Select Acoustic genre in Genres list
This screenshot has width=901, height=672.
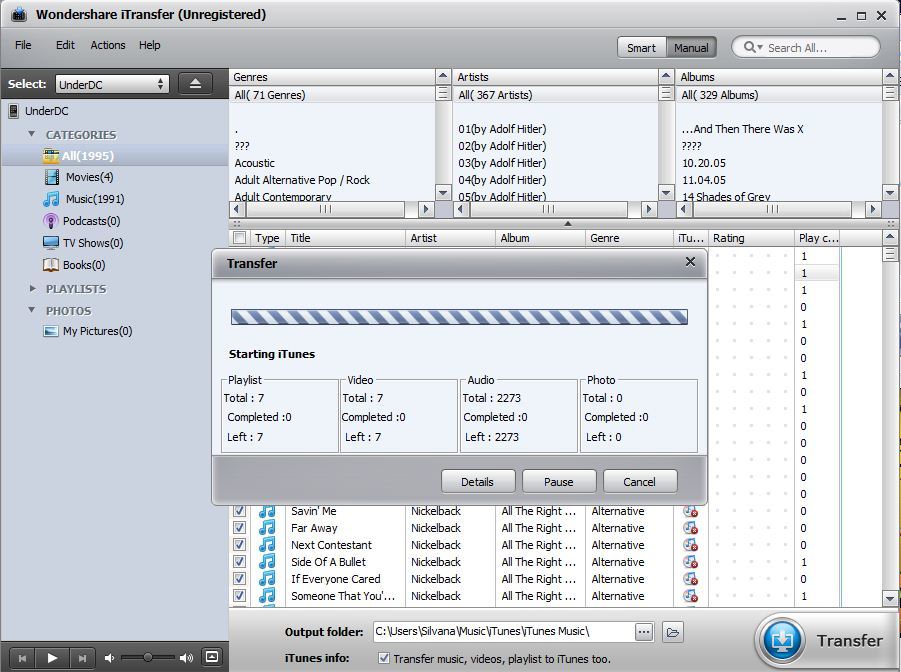[255, 163]
